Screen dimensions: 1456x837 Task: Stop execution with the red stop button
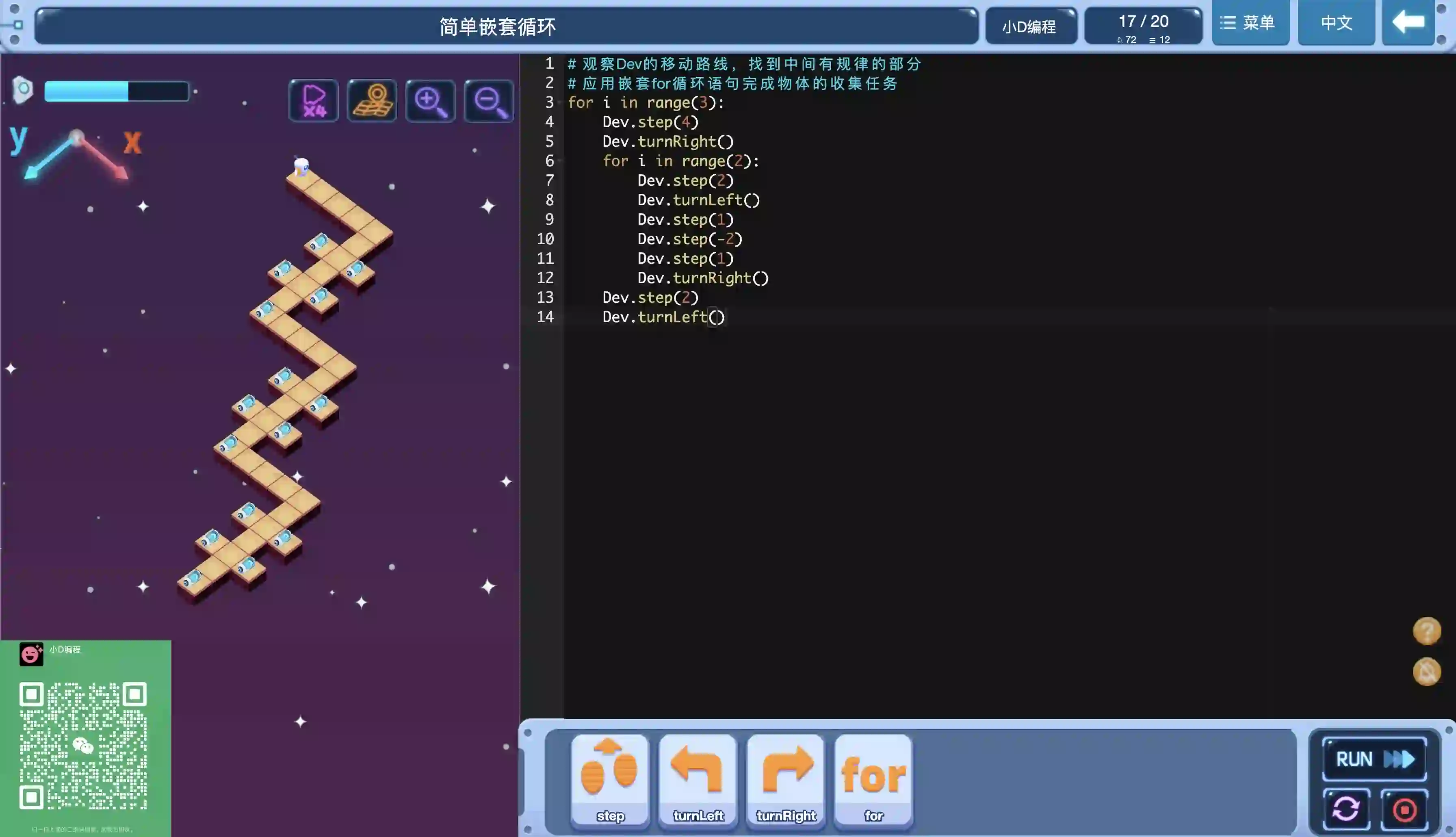(x=1404, y=809)
